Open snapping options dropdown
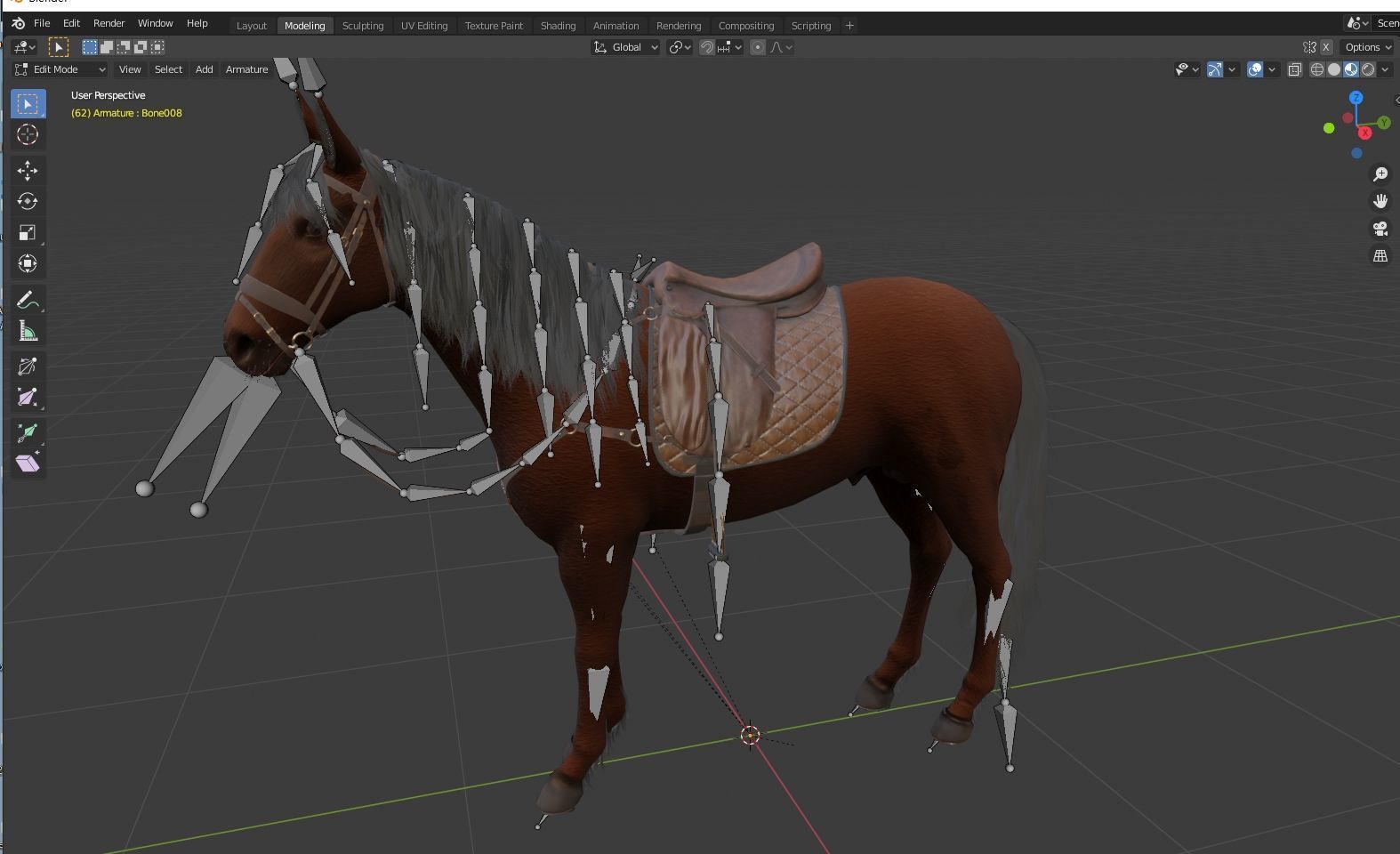This screenshot has height=854, width=1400. point(729,47)
